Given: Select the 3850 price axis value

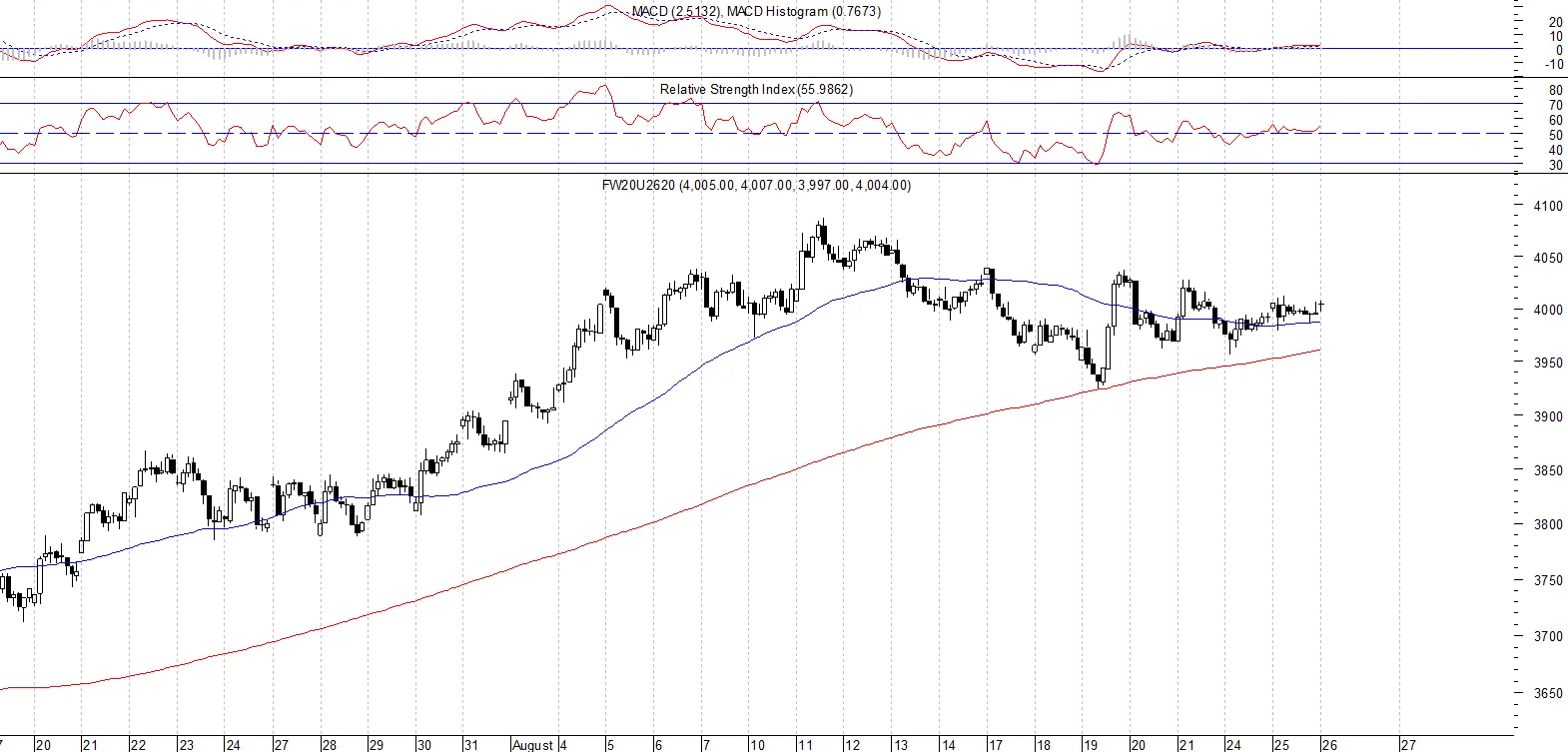Looking at the screenshot, I should point(1548,470).
